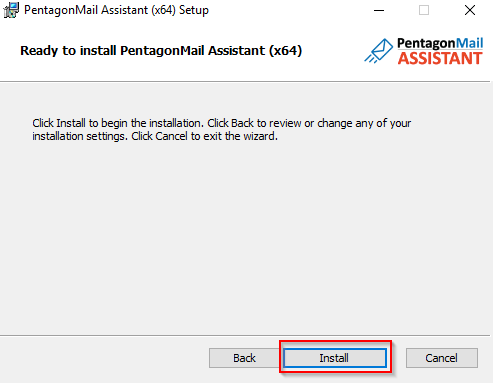The image size is (493, 383).
Task: Close the setup wizard with the X icon
Action: click(470, 10)
